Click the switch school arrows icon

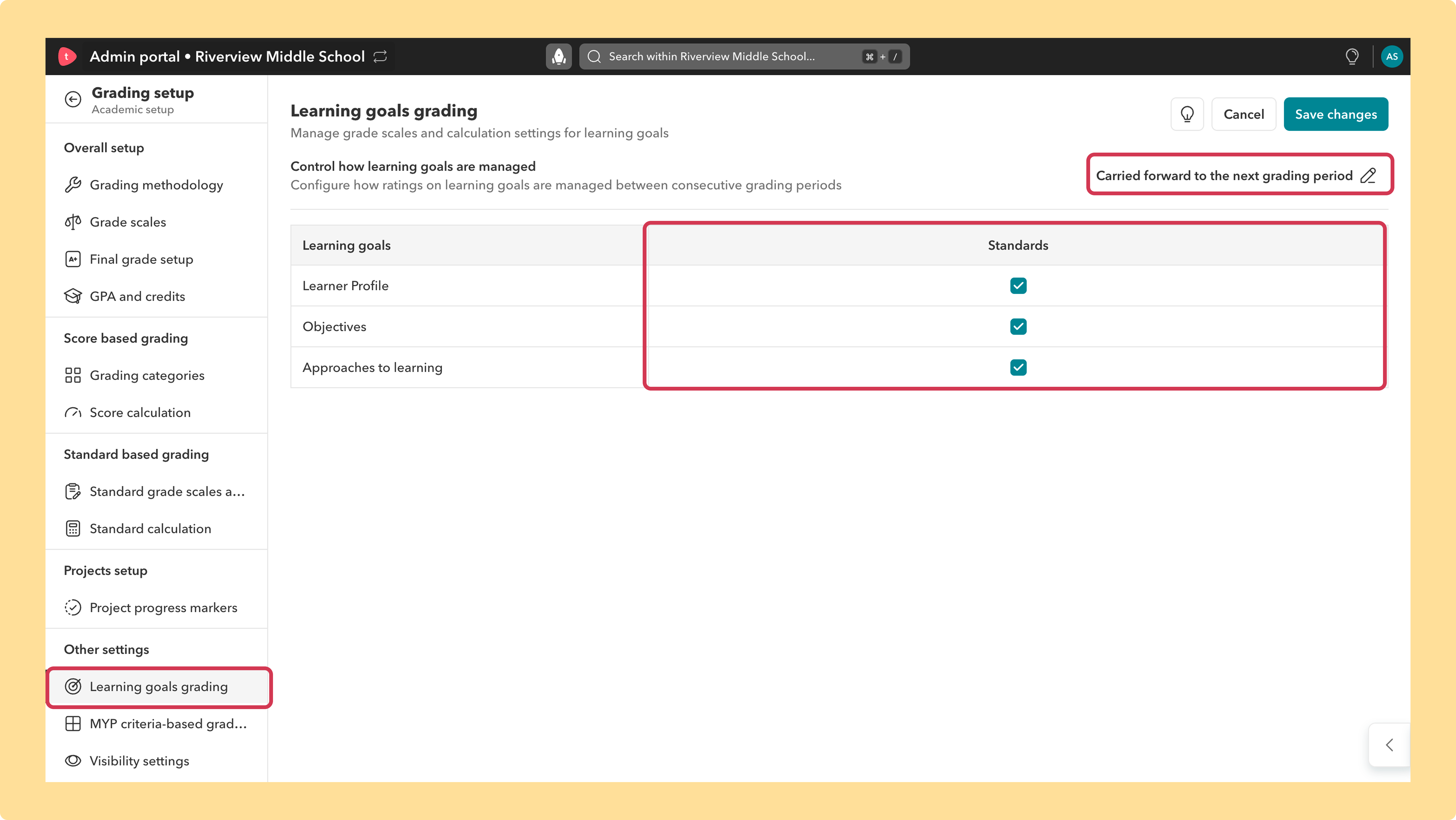coord(380,56)
